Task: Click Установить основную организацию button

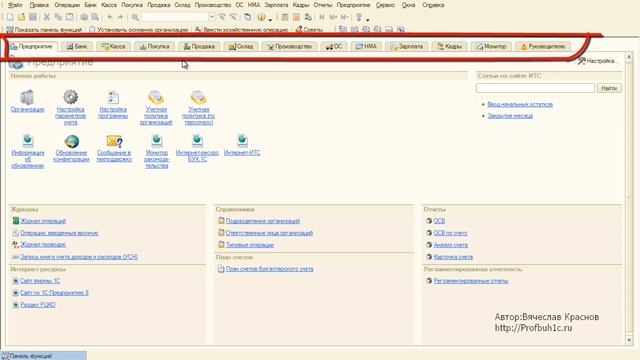Action: (139, 29)
